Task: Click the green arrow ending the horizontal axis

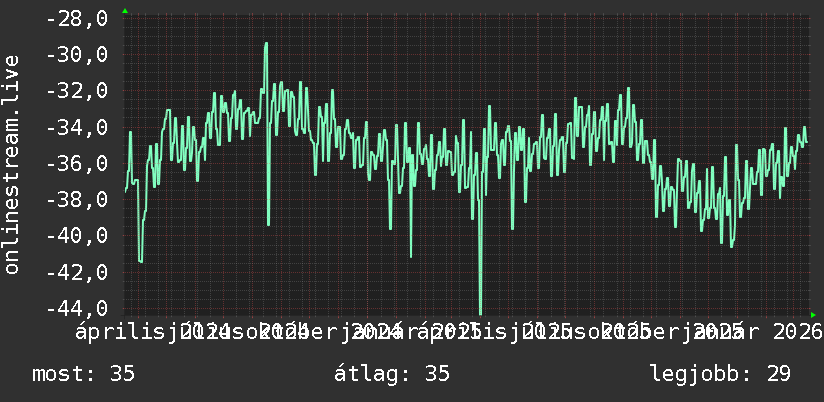Action: [813, 315]
